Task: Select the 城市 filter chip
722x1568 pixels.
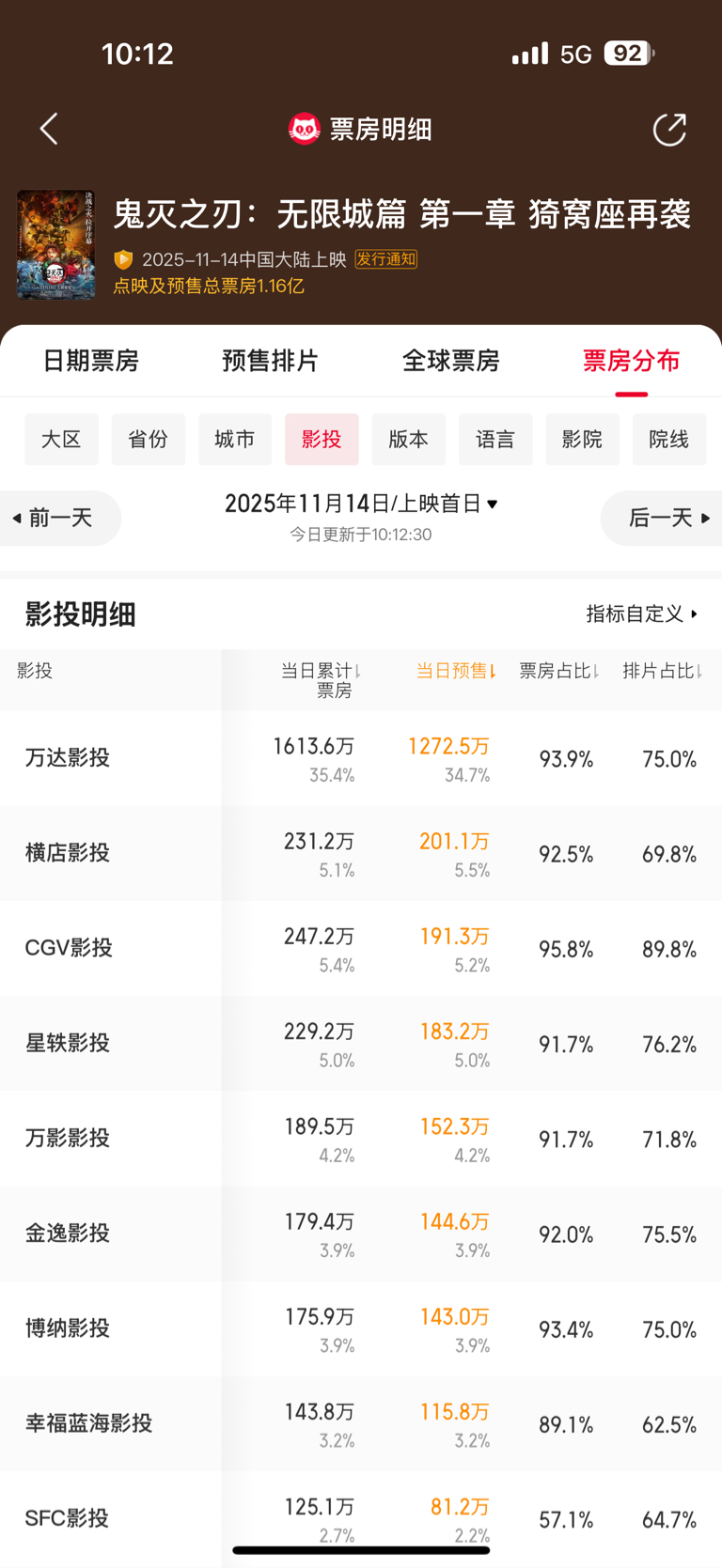Action: 235,439
